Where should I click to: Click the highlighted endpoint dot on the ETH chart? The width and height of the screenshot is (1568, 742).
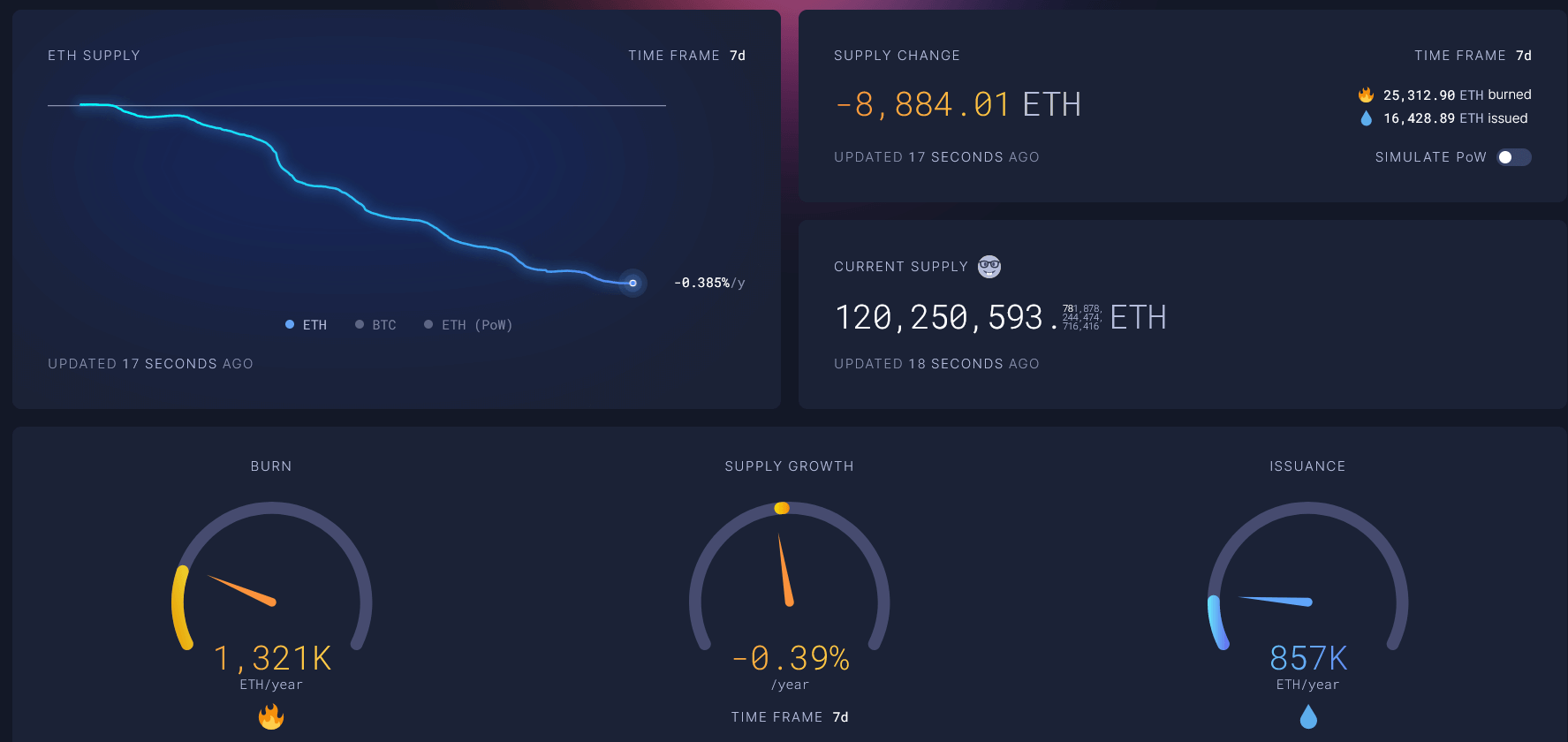(633, 284)
